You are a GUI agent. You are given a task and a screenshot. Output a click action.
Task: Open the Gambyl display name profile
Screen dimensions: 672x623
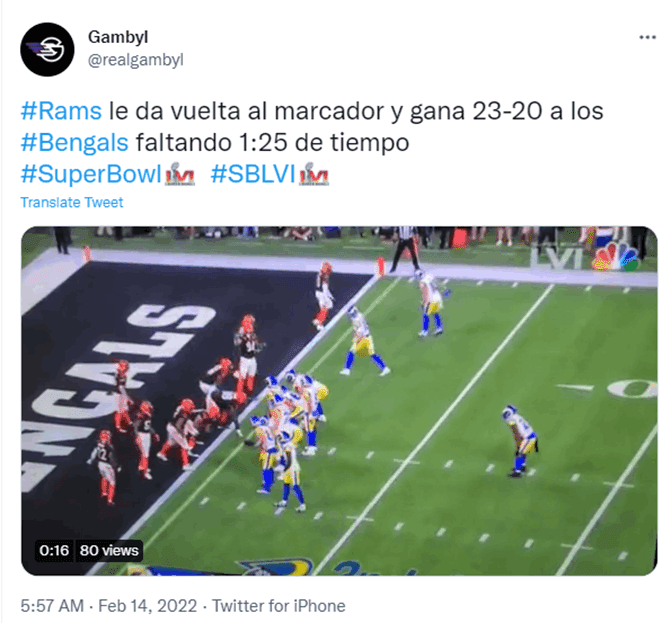click(x=118, y=37)
